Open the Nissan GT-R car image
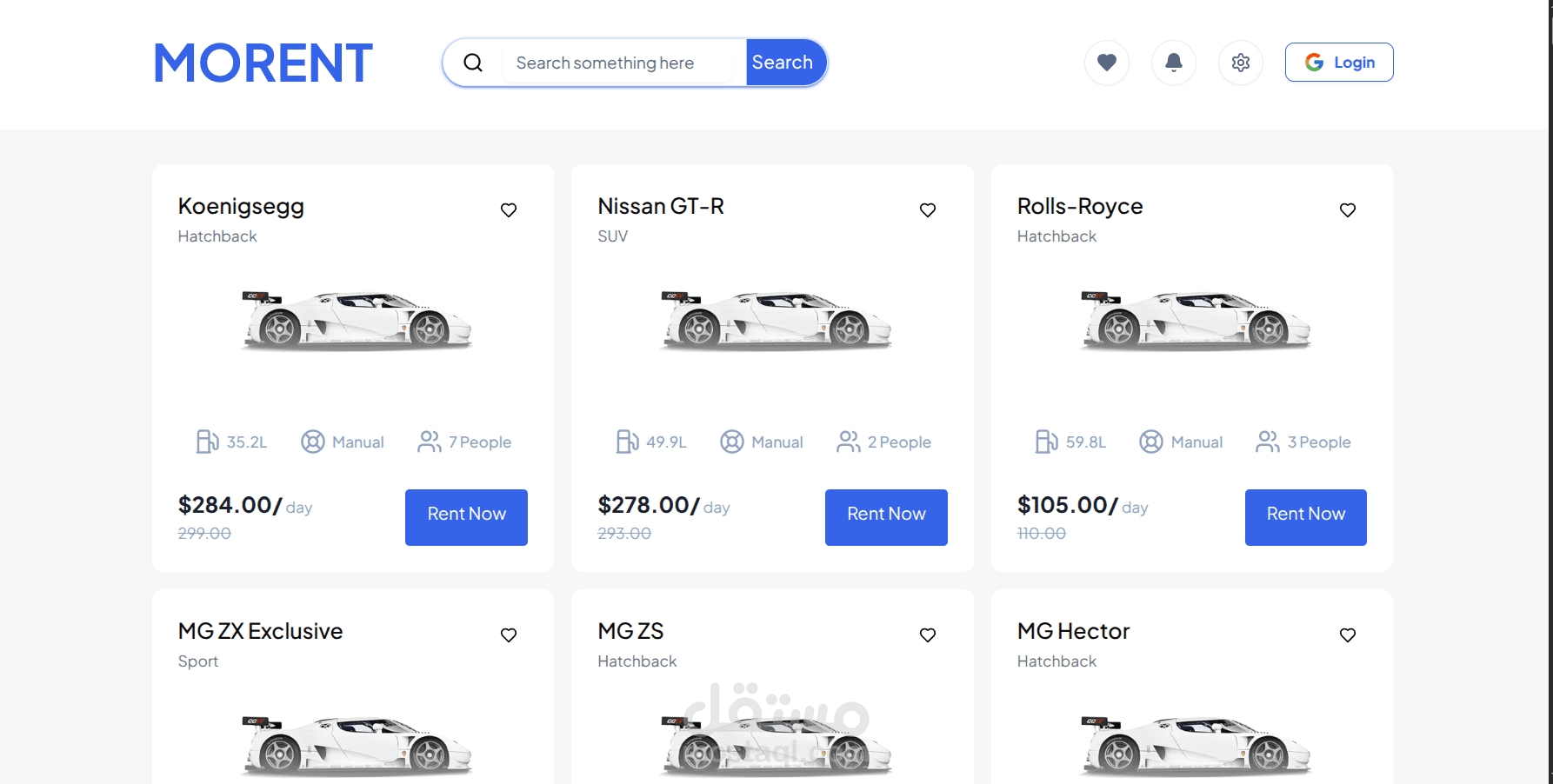Screen dimensions: 1553x784 (776, 322)
